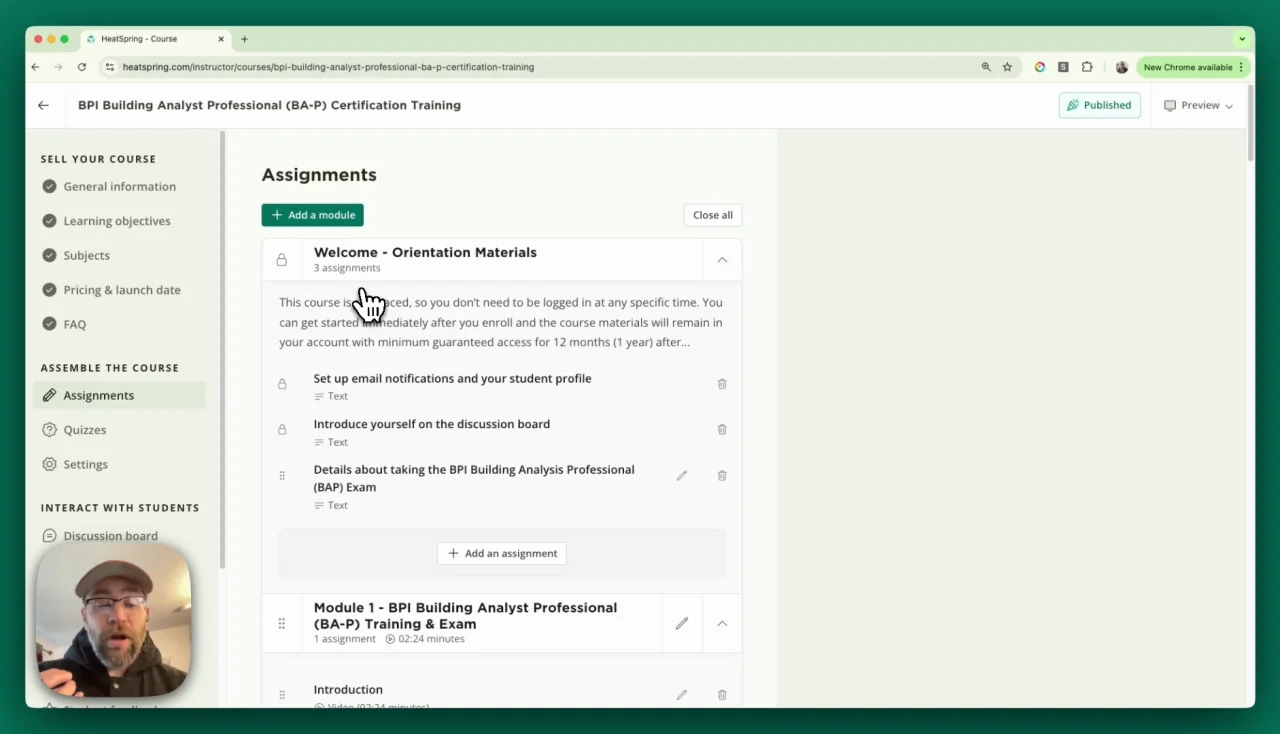This screenshot has height=734, width=1280.
Task: Click the back arrow beside the course title
Action: [43, 105]
